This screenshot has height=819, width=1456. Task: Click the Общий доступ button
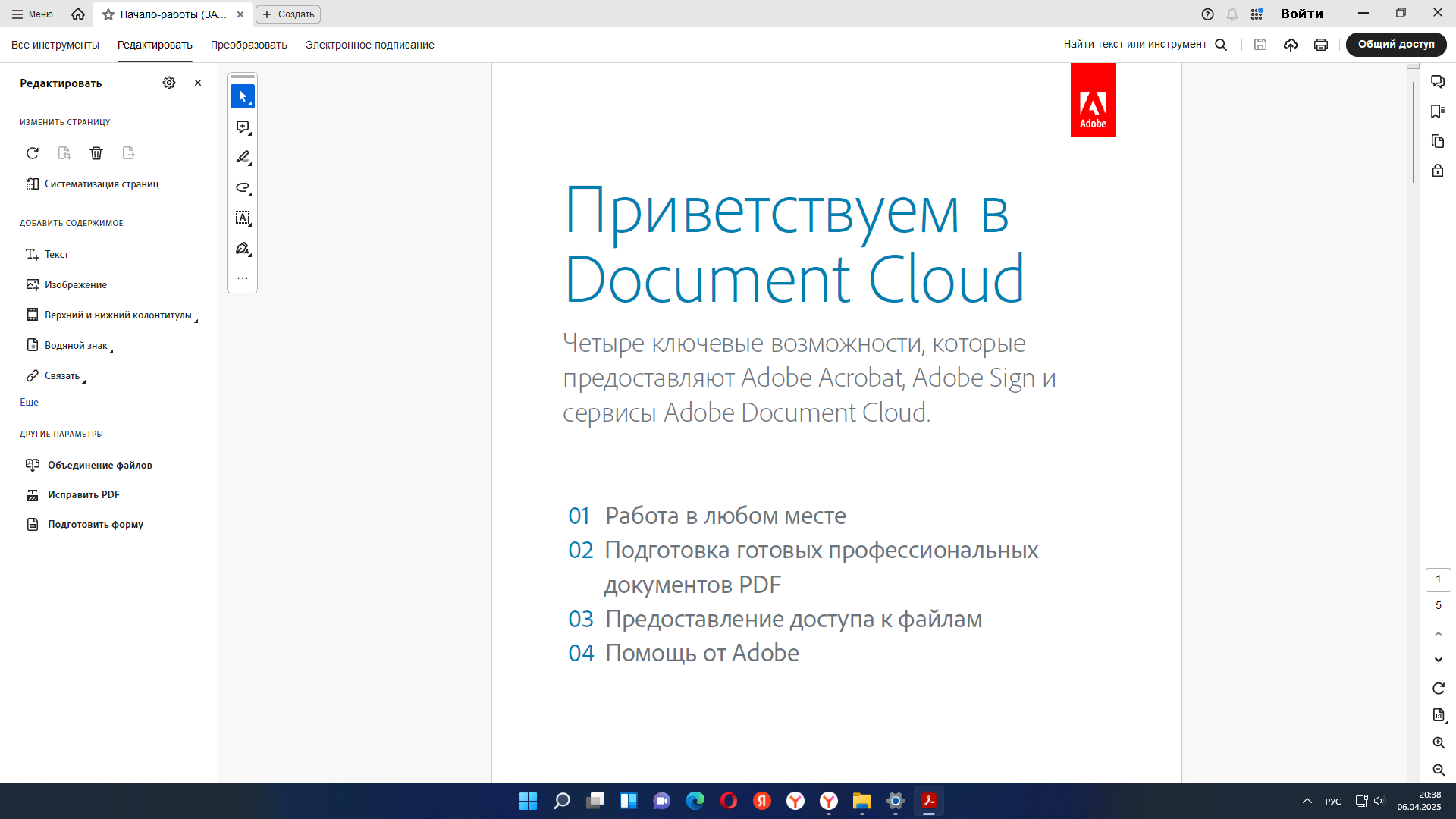(1395, 45)
